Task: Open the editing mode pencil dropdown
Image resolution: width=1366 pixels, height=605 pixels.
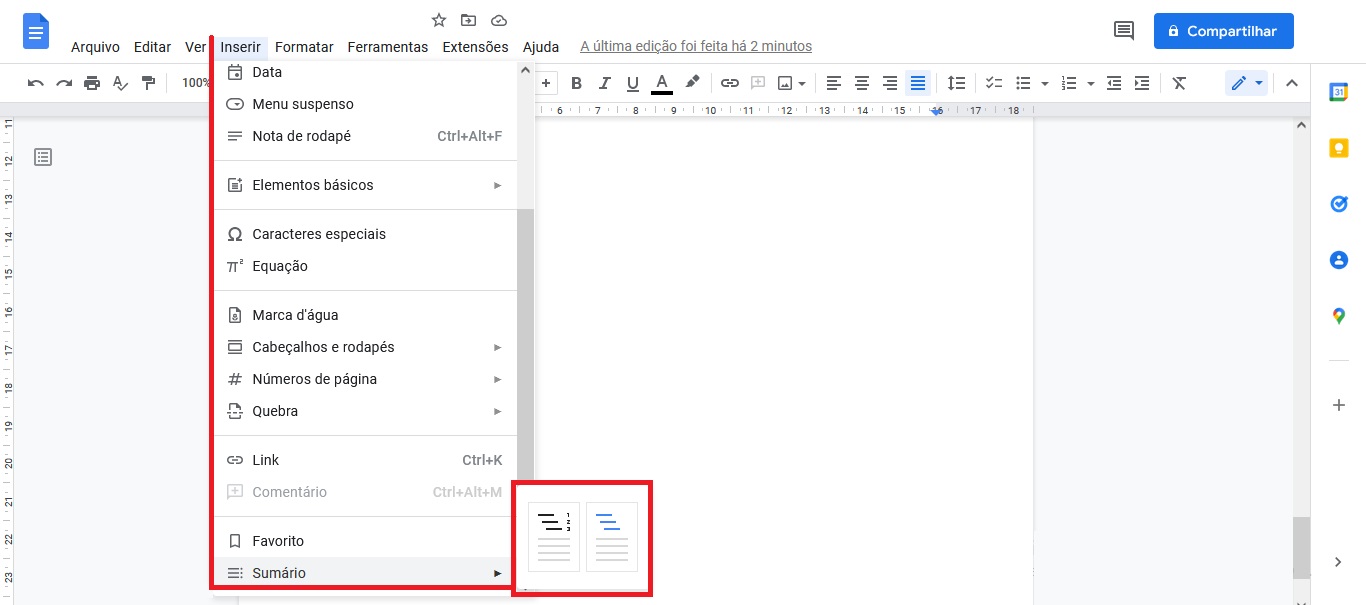Action: [1246, 83]
